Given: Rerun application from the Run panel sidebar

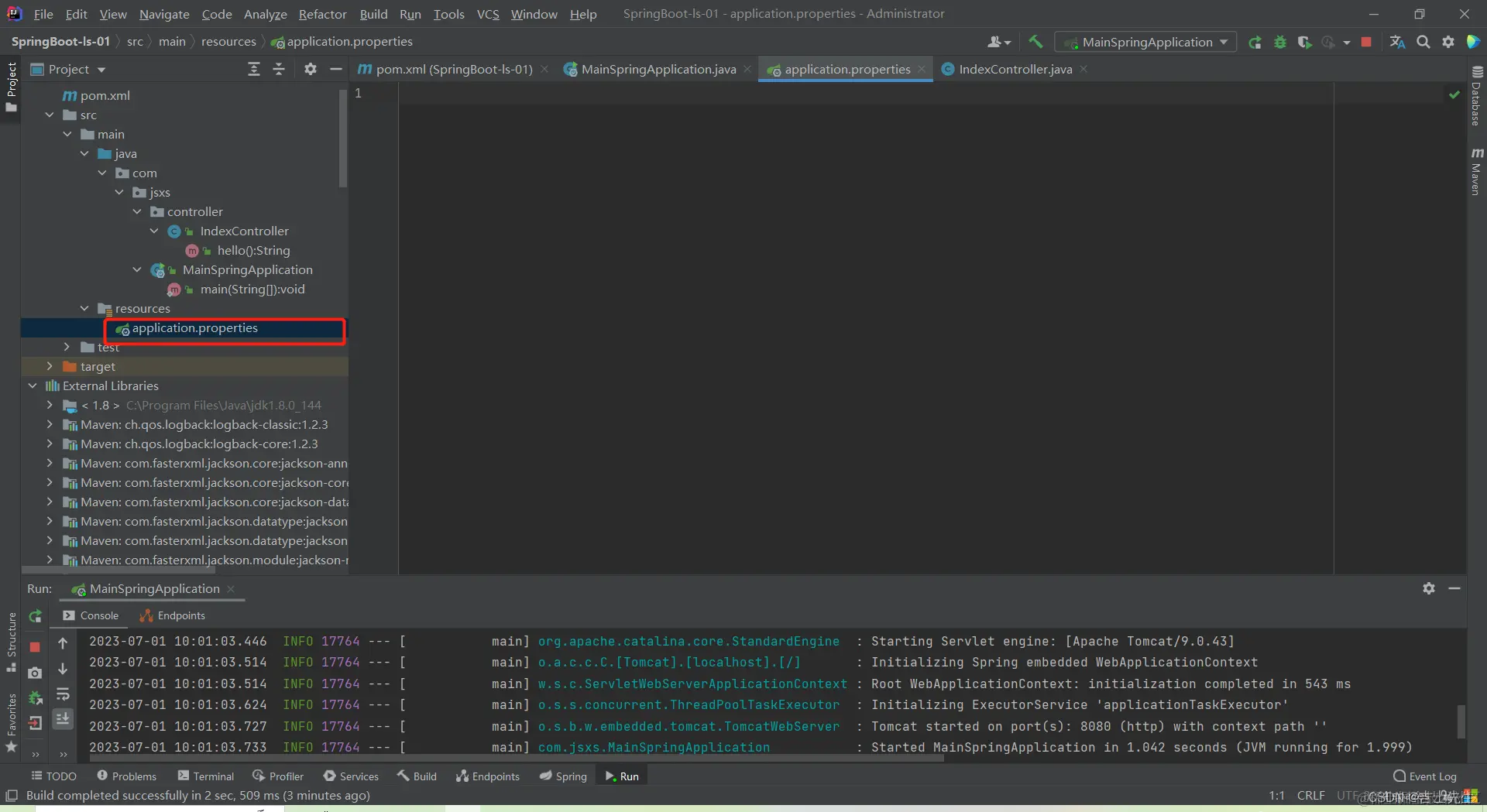Looking at the screenshot, I should [x=35, y=616].
